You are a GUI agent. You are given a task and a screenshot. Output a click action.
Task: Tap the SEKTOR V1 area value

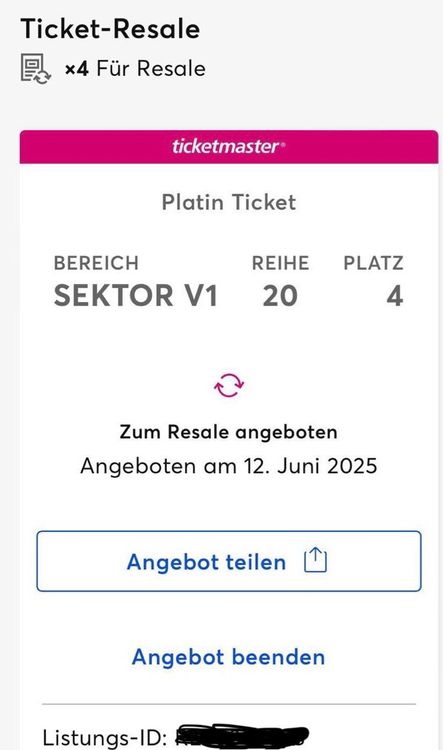click(135, 296)
